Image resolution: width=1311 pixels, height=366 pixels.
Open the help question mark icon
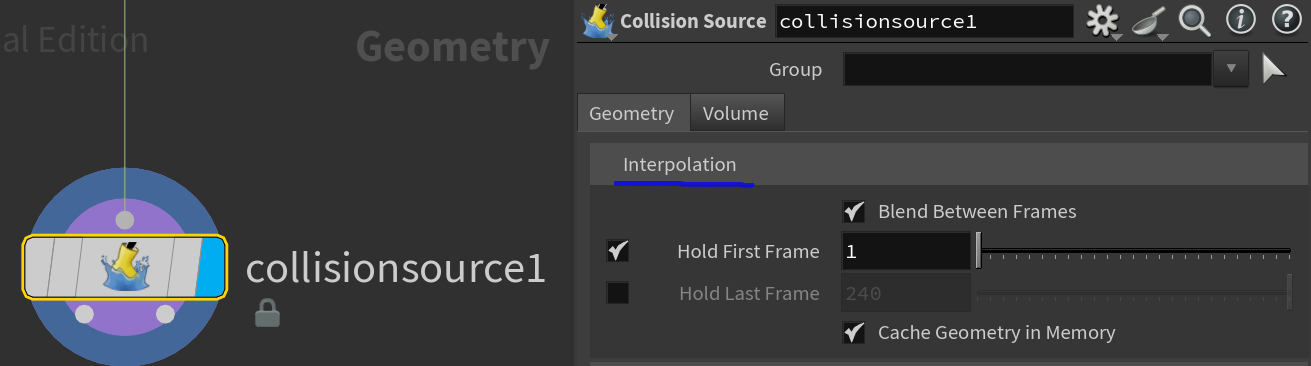pyautogui.click(x=1285, y=20)
